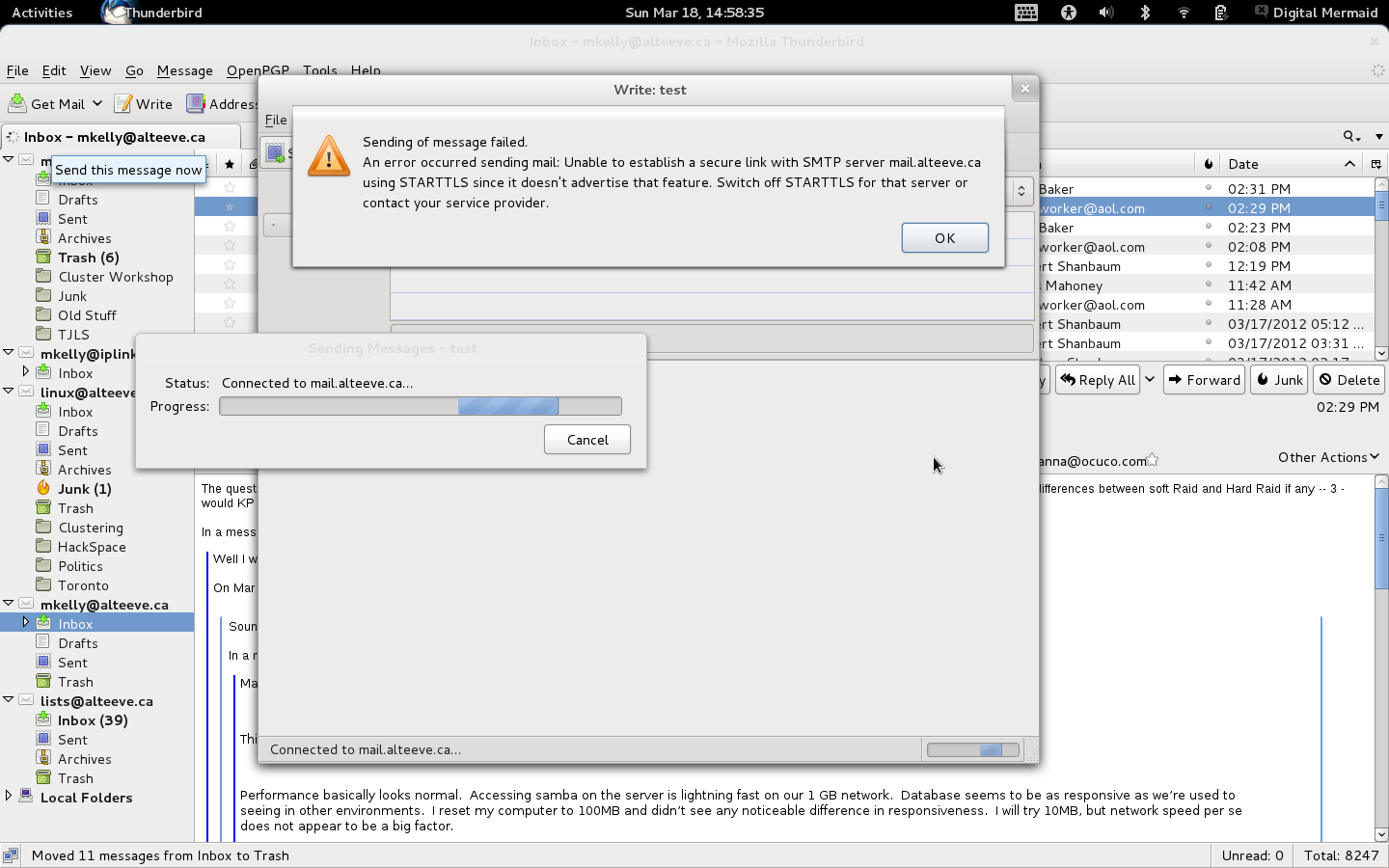Select the Local Folders account

pos(86,798)
